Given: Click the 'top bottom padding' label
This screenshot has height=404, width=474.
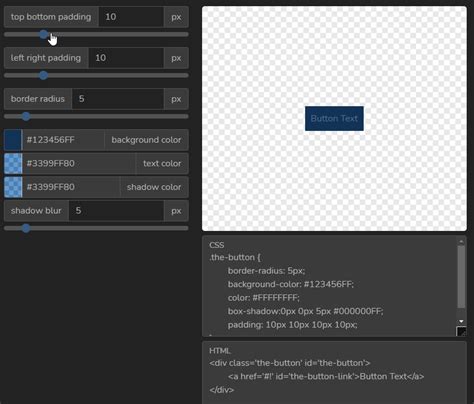Looking at the screenshot, I should (x=51, y=17).
